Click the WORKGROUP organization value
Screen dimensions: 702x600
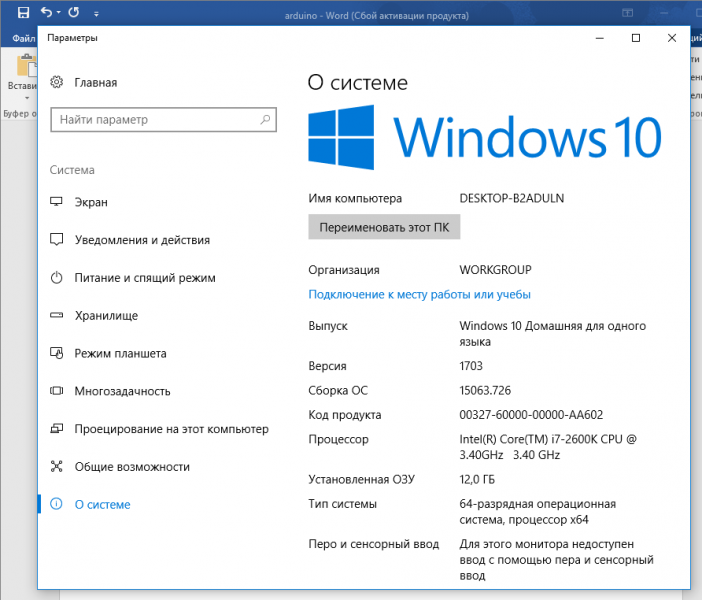(x=495, y=270)
